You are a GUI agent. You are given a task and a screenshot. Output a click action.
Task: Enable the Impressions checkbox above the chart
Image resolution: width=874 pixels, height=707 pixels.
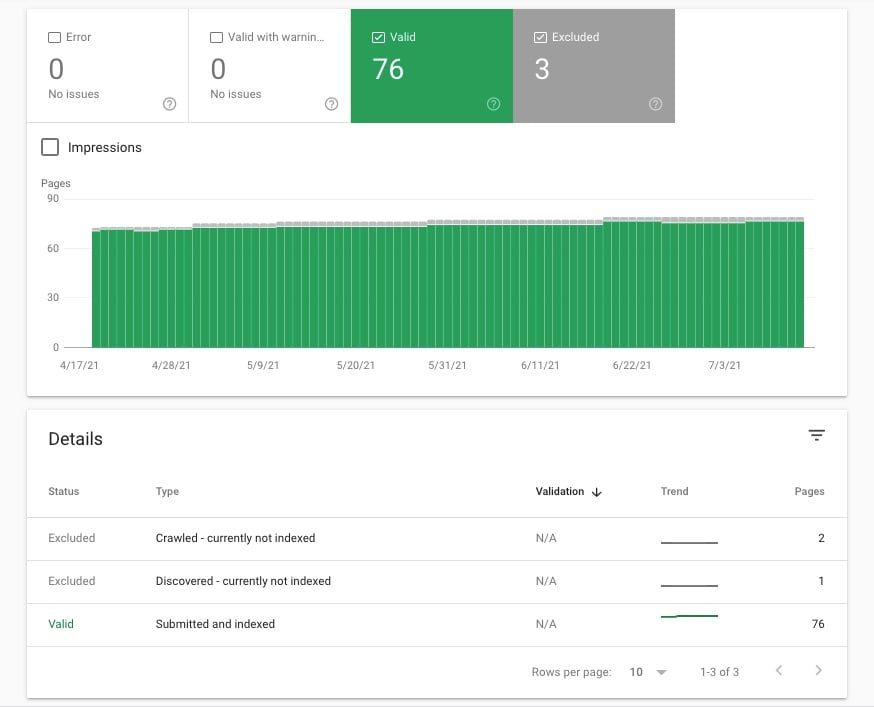click(50, 146)
